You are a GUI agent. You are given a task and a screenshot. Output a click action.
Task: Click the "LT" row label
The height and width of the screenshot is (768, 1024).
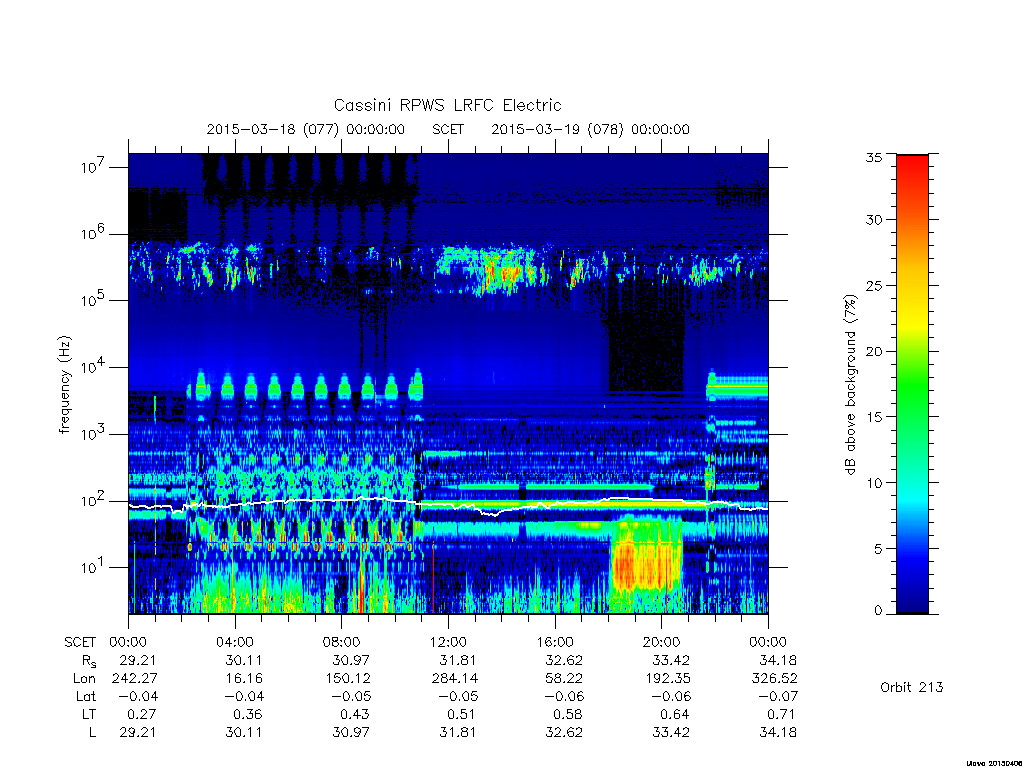point(89,714)
